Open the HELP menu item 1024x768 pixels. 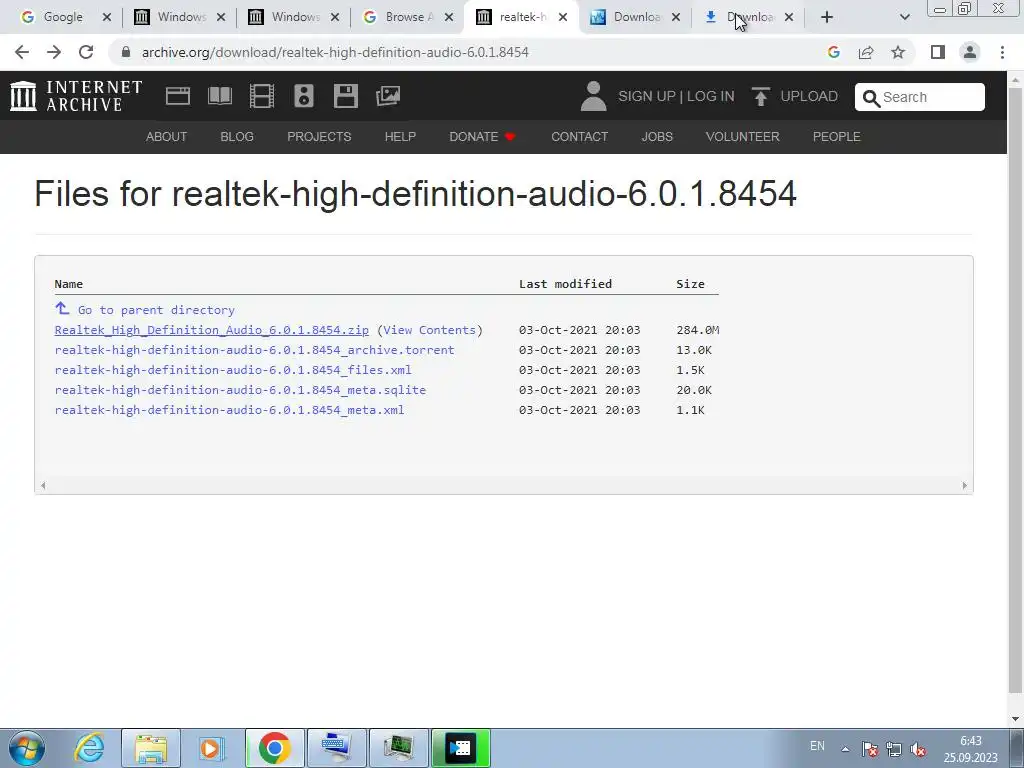(400, 136)
